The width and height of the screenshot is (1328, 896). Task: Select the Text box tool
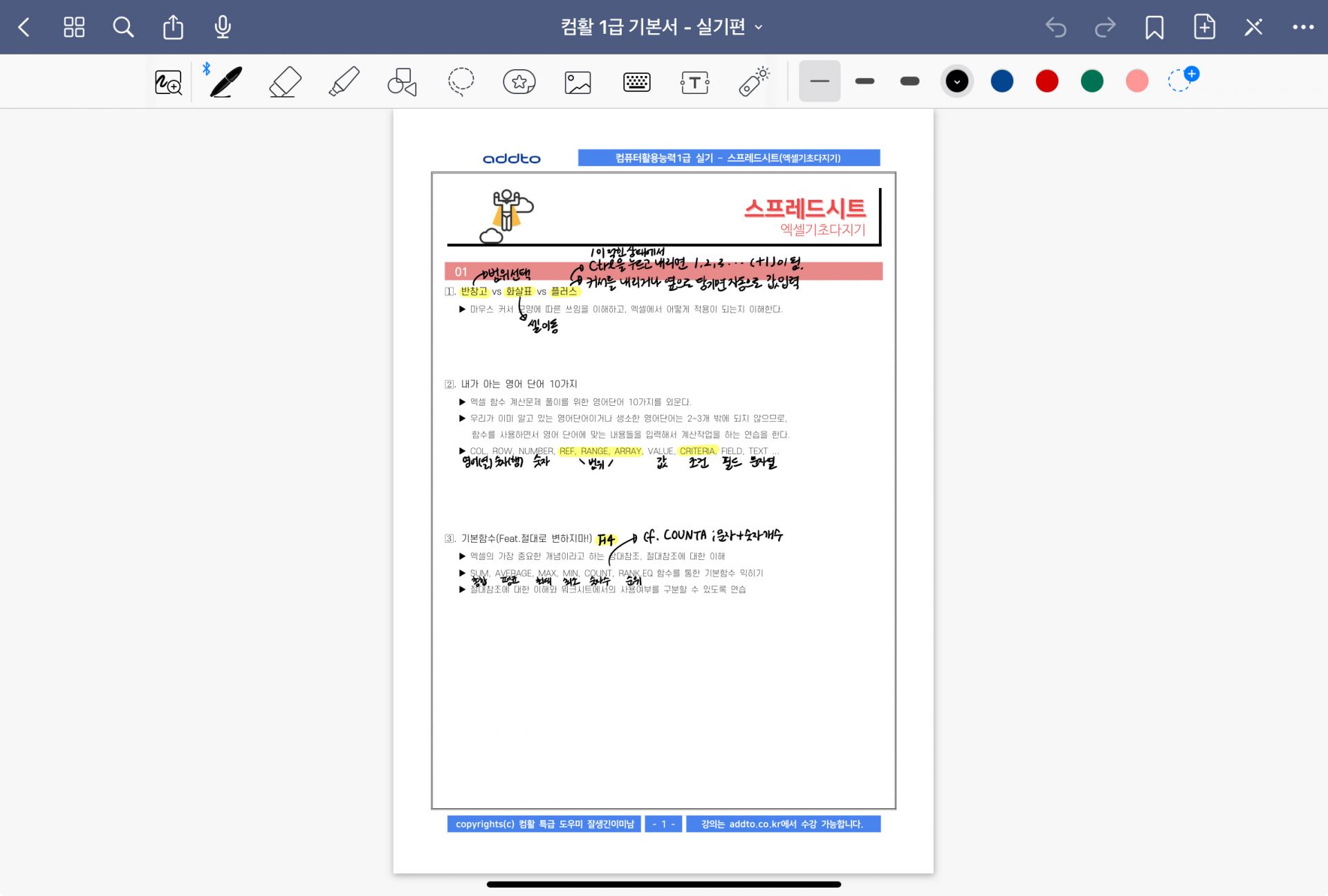(694, 82)
